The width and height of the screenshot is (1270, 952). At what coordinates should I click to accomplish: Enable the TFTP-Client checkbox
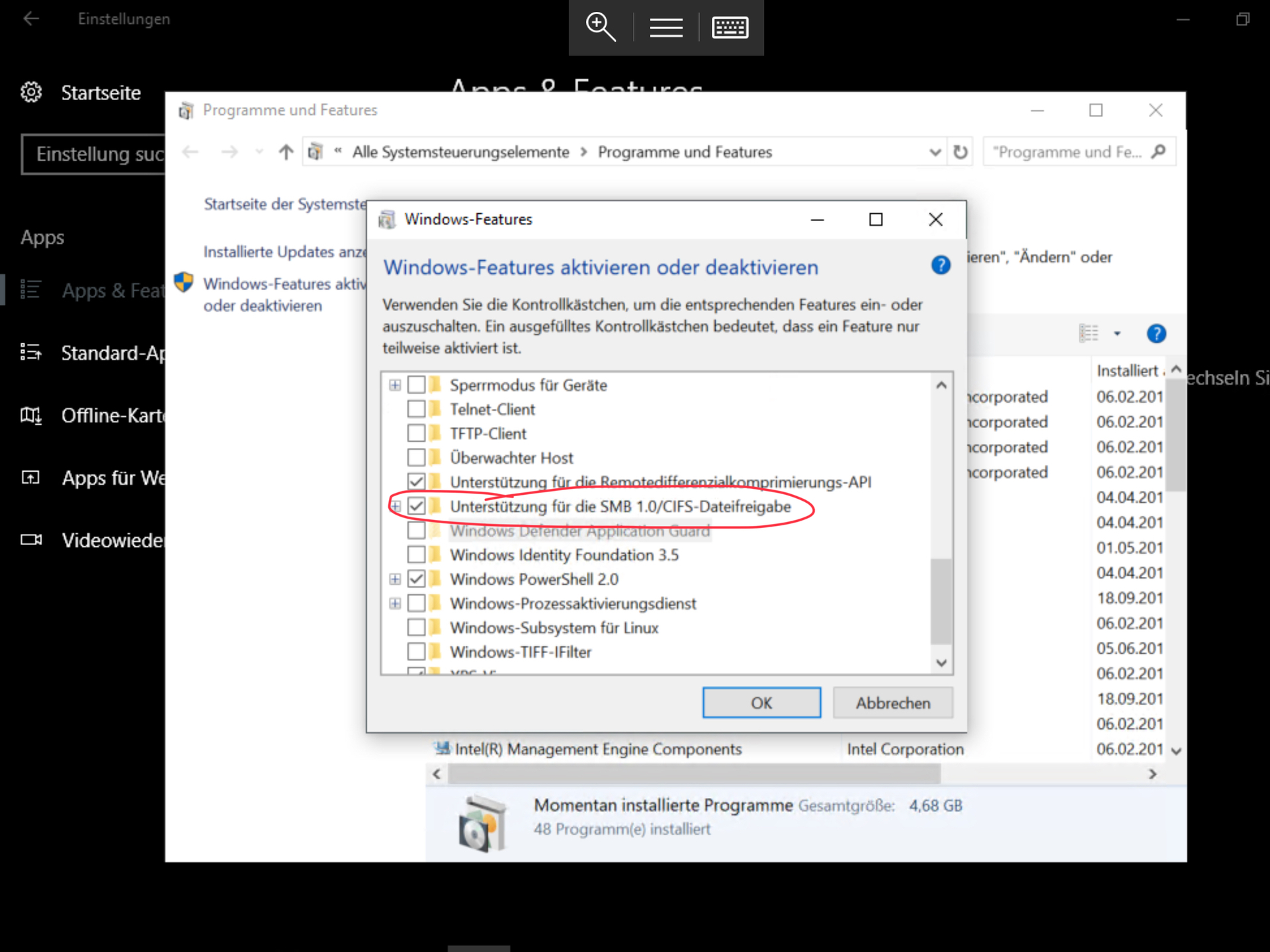(416, 433)
